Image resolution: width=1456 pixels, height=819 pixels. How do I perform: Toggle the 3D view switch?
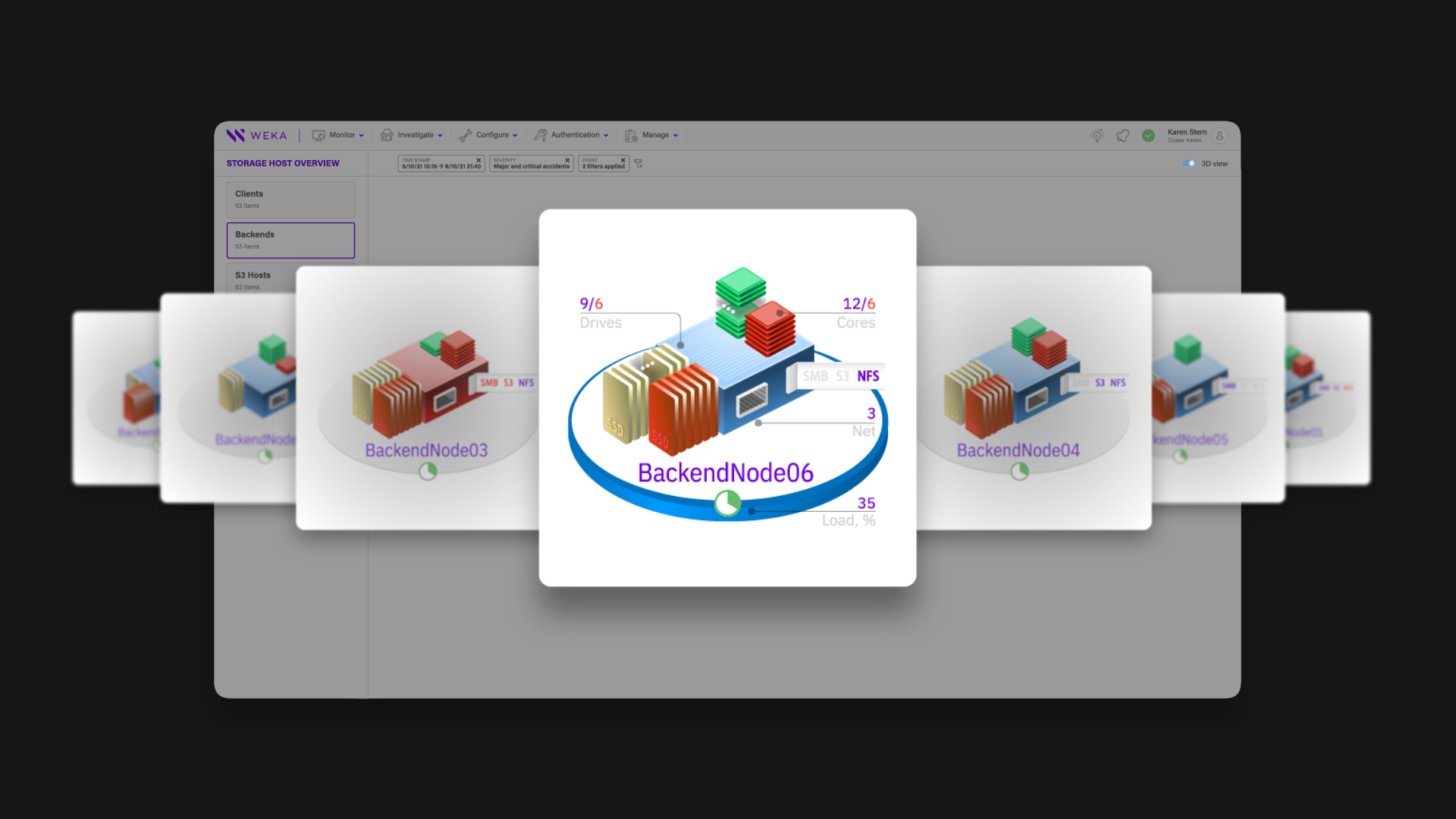click(x=1188, y=164)
